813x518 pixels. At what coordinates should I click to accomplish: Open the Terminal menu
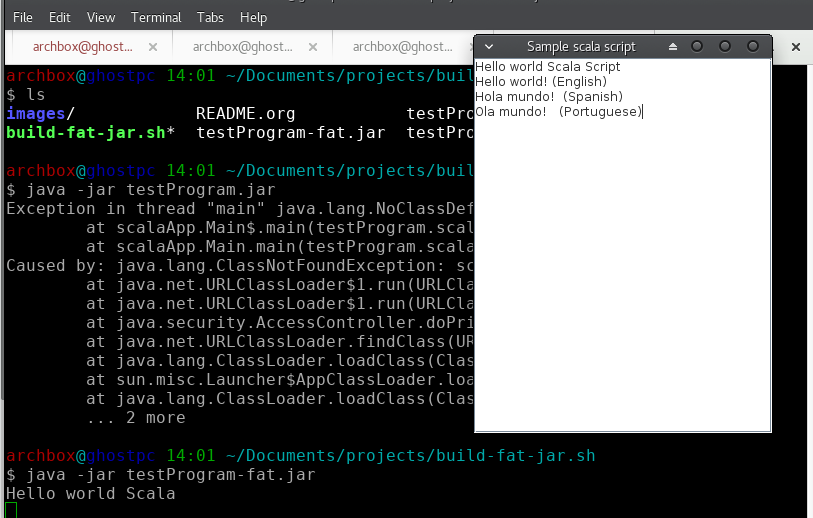[x=156, y=18]
